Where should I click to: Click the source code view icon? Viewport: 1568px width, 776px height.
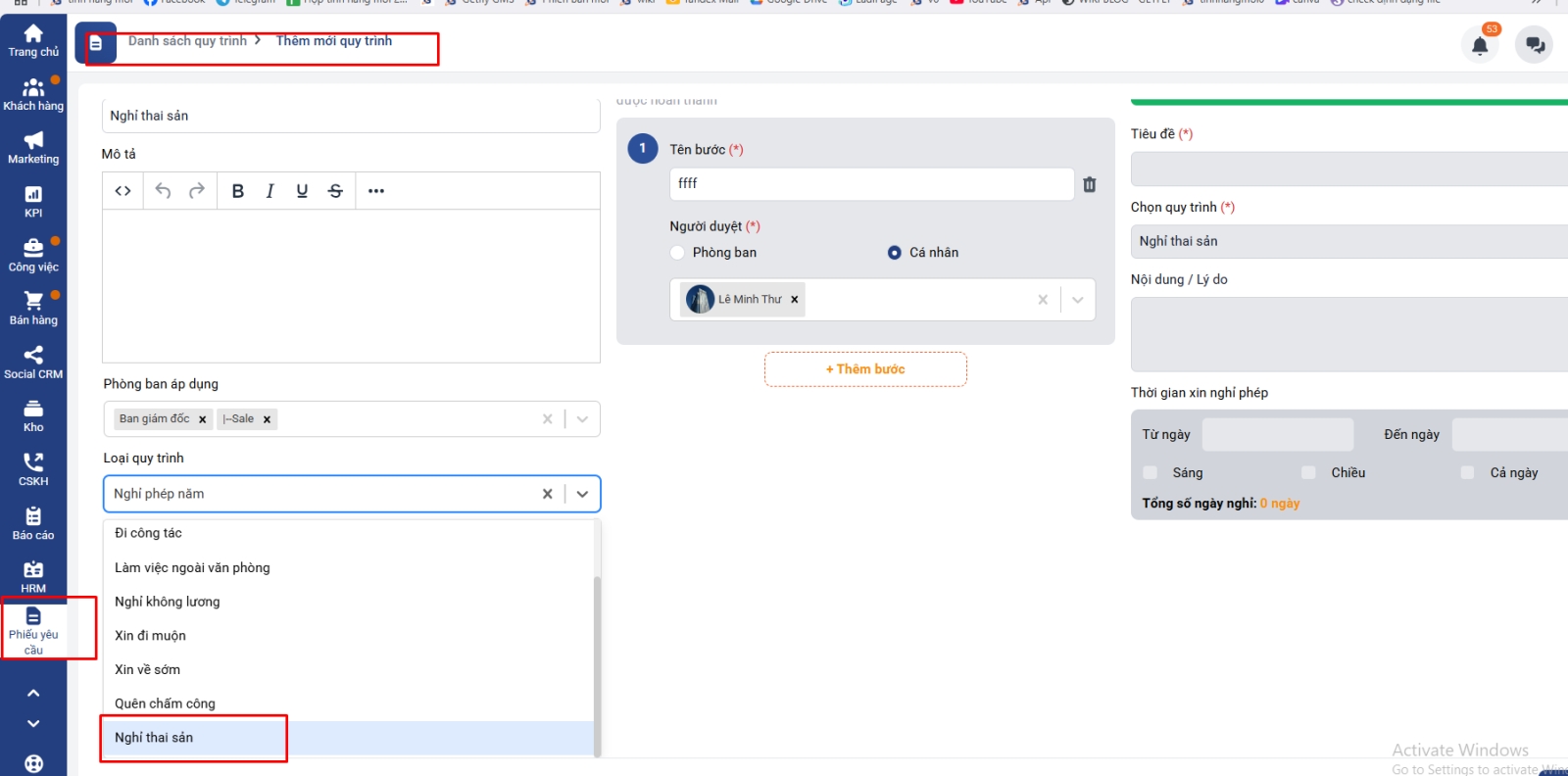(x=122, y=191)
